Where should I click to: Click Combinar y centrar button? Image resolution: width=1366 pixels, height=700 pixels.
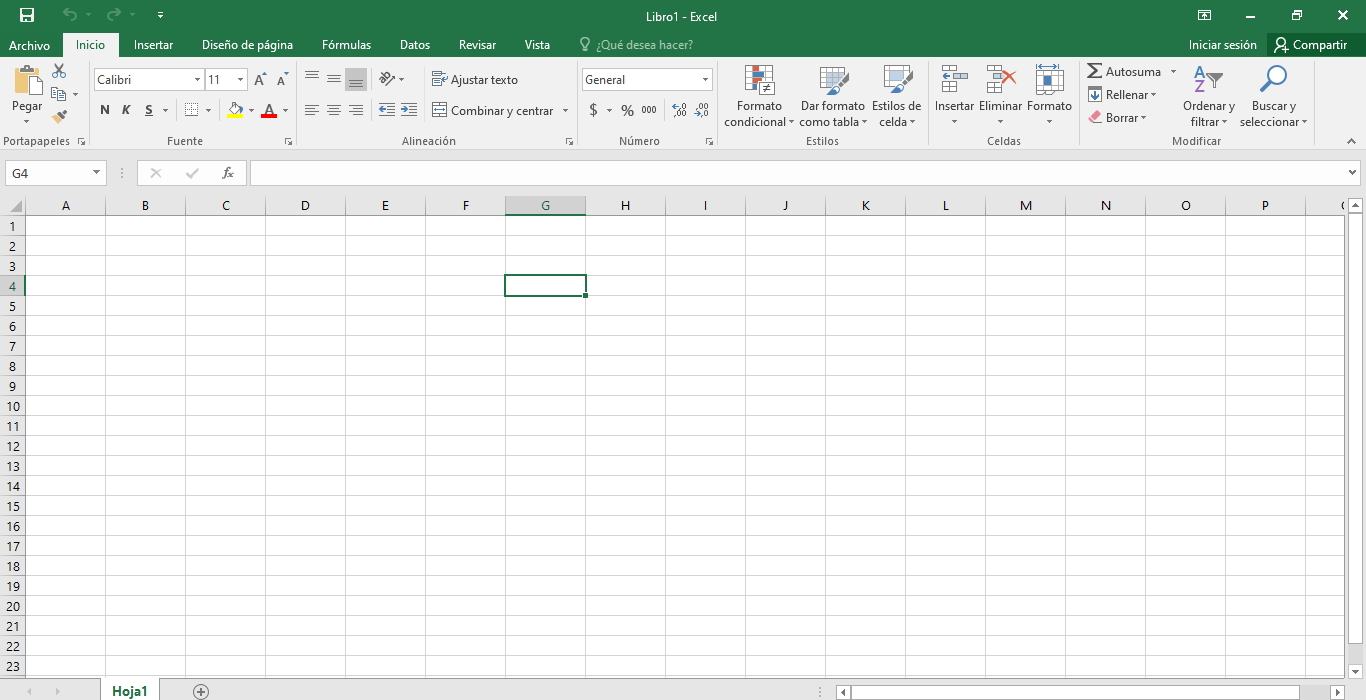point(493,110)
